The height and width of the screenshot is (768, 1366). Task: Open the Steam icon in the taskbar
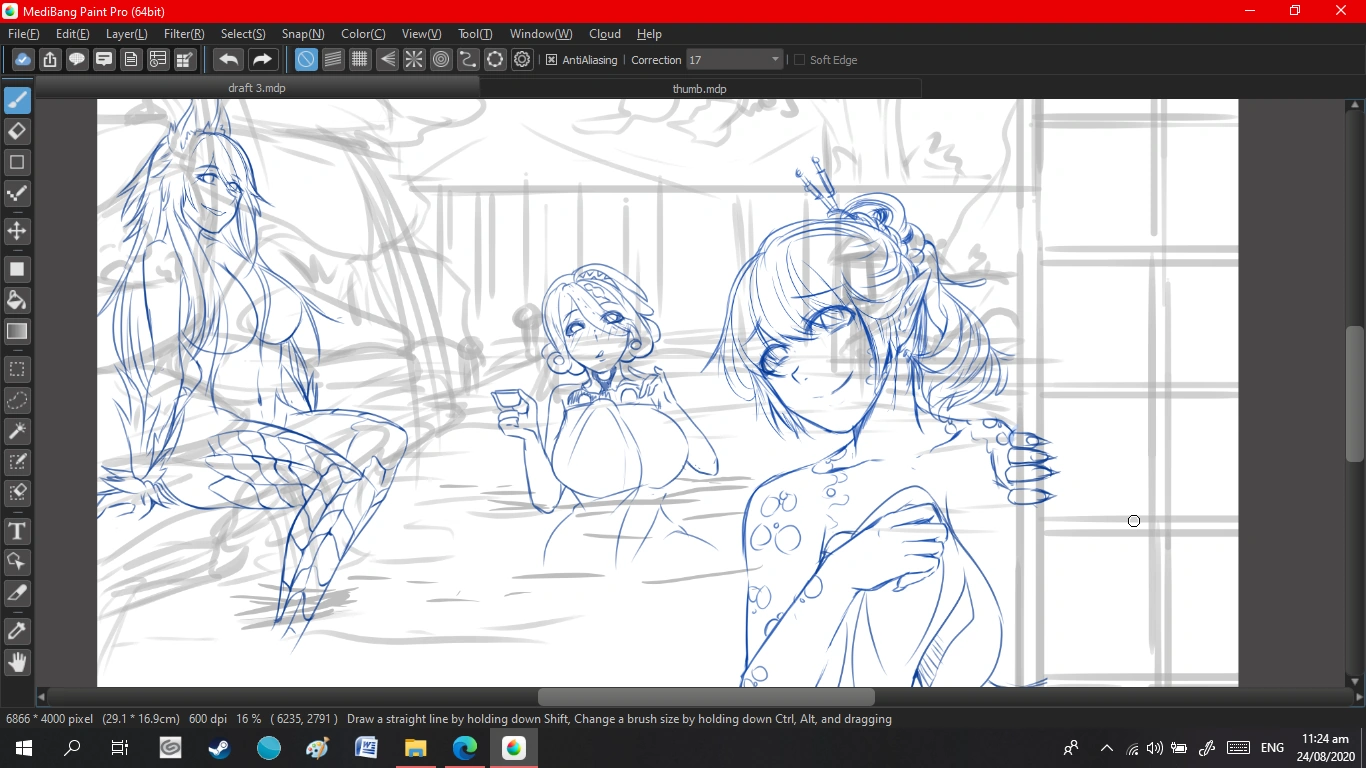coord(219,748)
